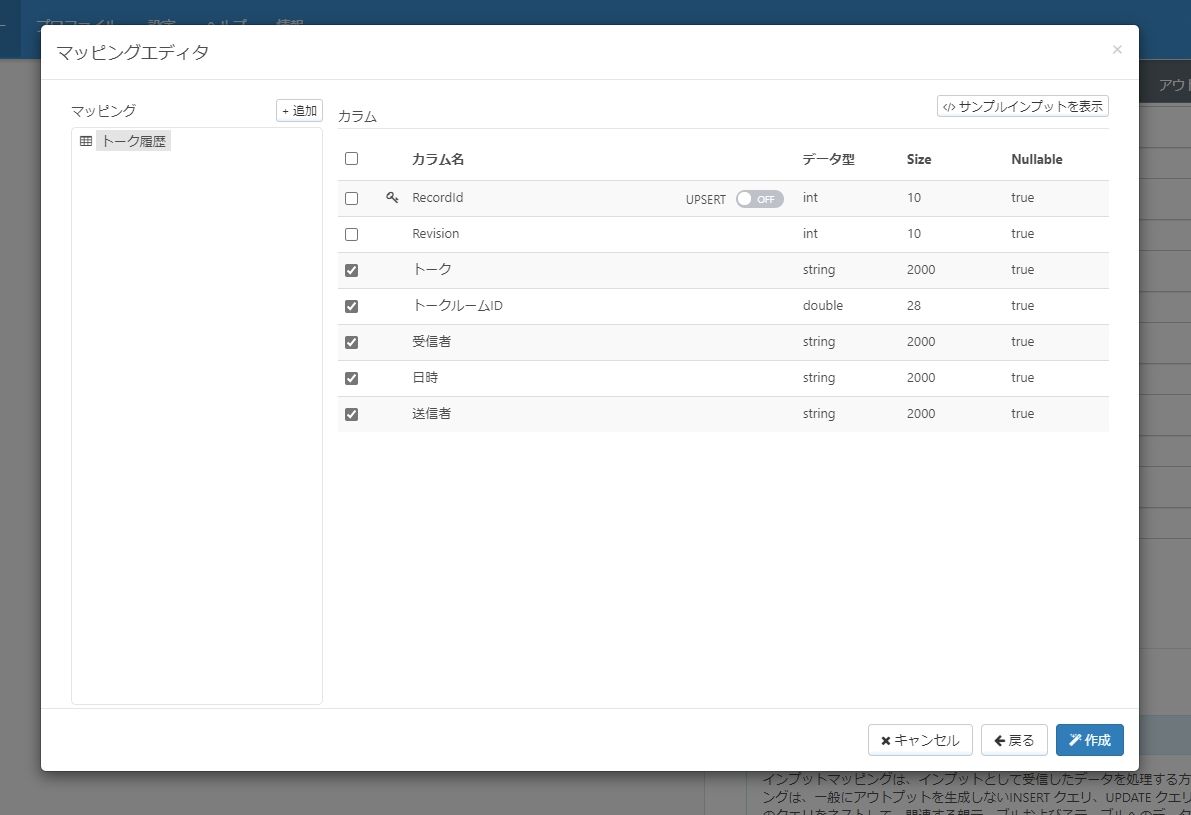Select the トーク履歴 mapping entry

[133, 141]
